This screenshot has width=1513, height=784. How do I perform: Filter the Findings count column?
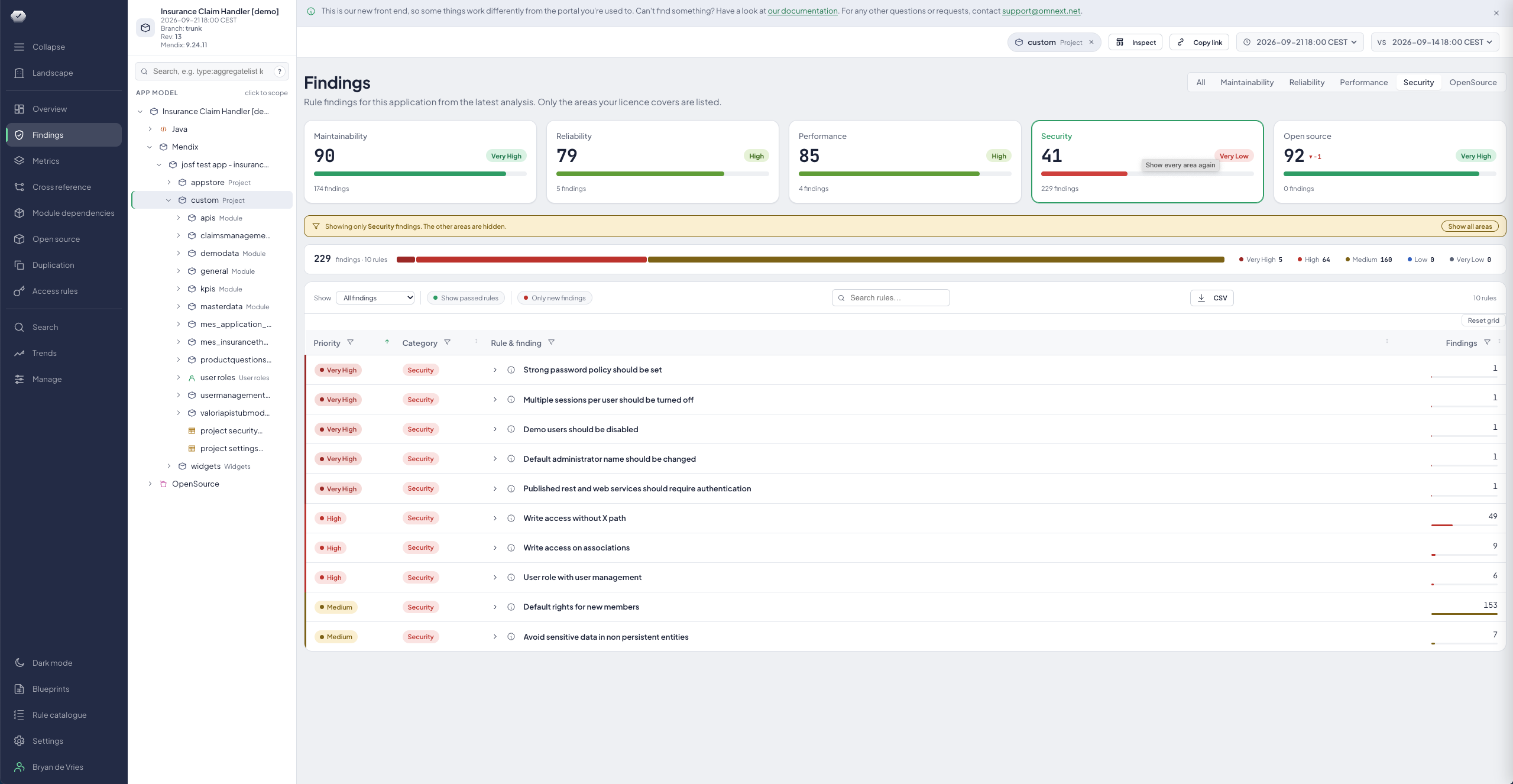point(1487,342)
